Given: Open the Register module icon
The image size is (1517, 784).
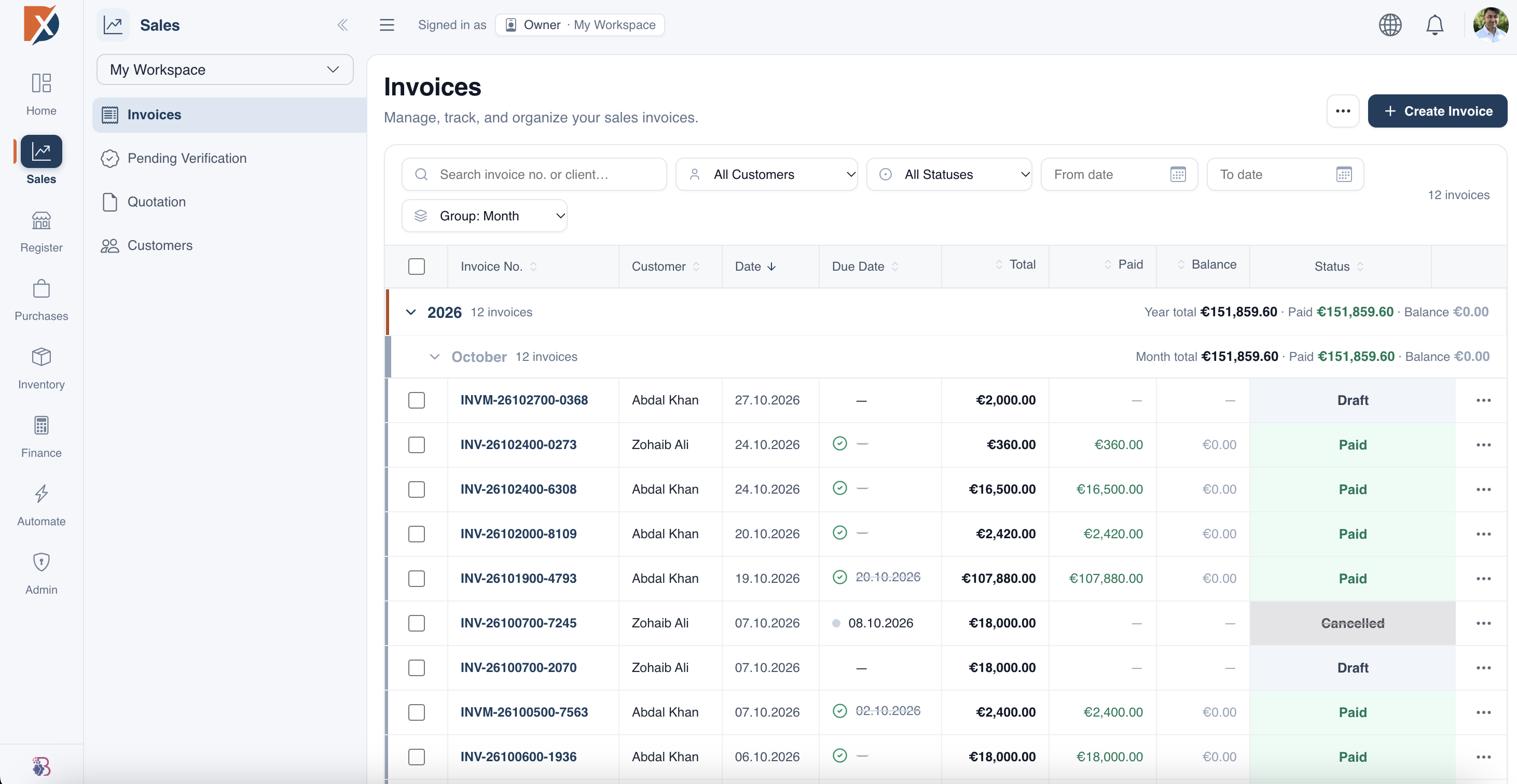Looking at the screenshot, I should tap(41, 221).
